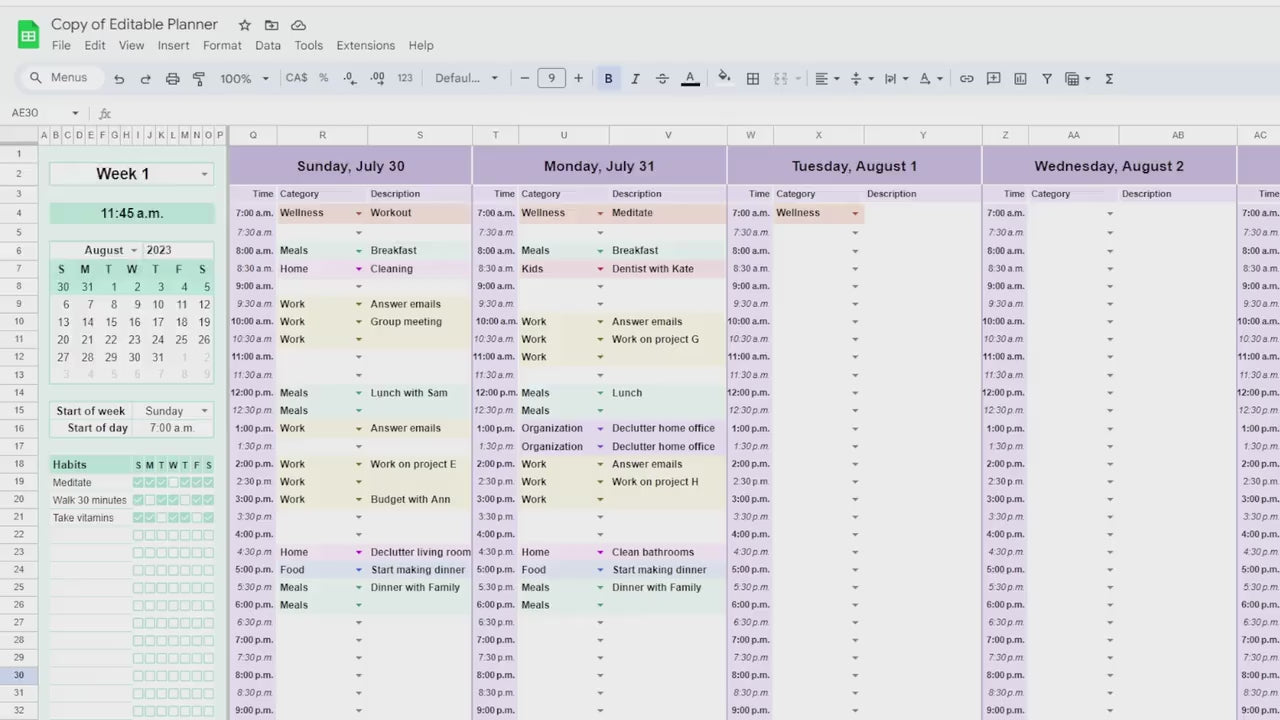
Task: Check Wednesday box for Meditate habit
Action: 173,483
